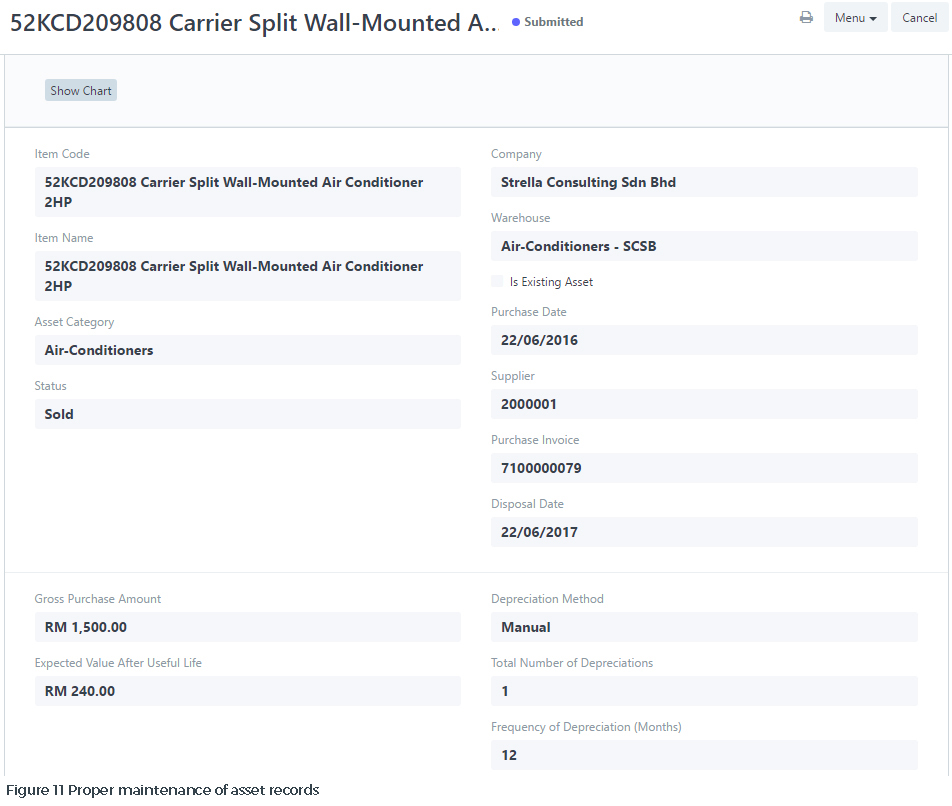Click the Warehouse label

click(520, 218)
